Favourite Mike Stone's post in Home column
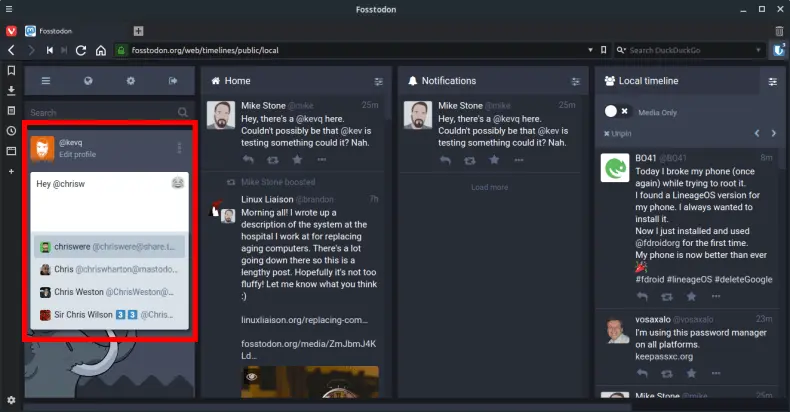The image size is (790, 412). click(297, 159)
